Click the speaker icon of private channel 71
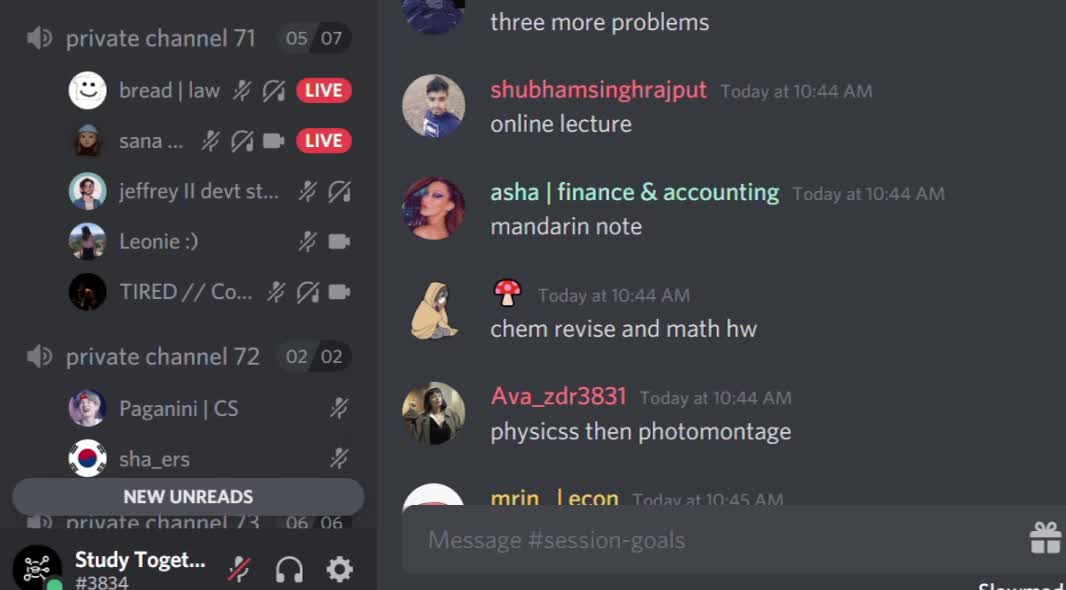The width and height of the screenshot is (1066, 590). point(39,38)
